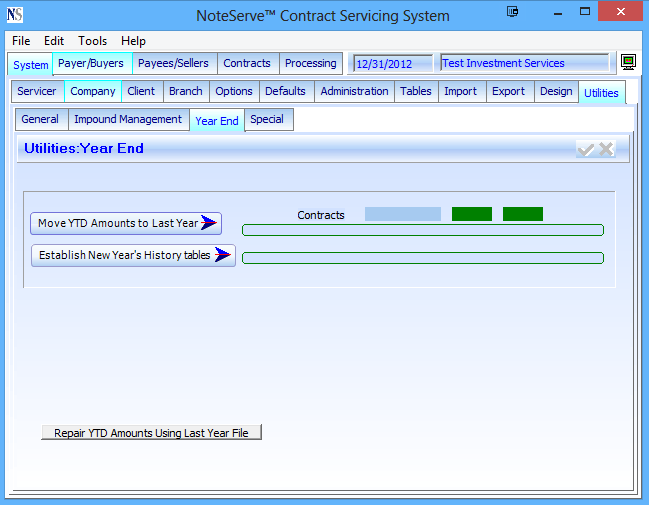Click the light blue Contracts counter box
This screenshot has height=505, width=649.
click(402, 214)
